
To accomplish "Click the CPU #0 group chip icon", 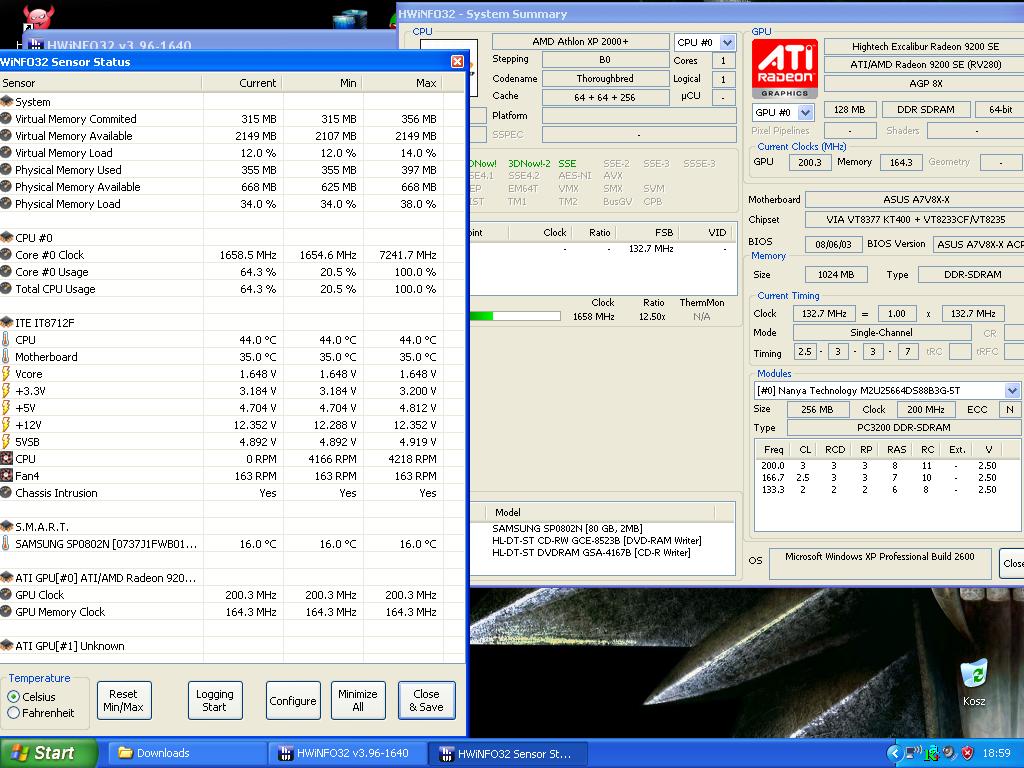I will pyautogui.click(x=7, y=237).
